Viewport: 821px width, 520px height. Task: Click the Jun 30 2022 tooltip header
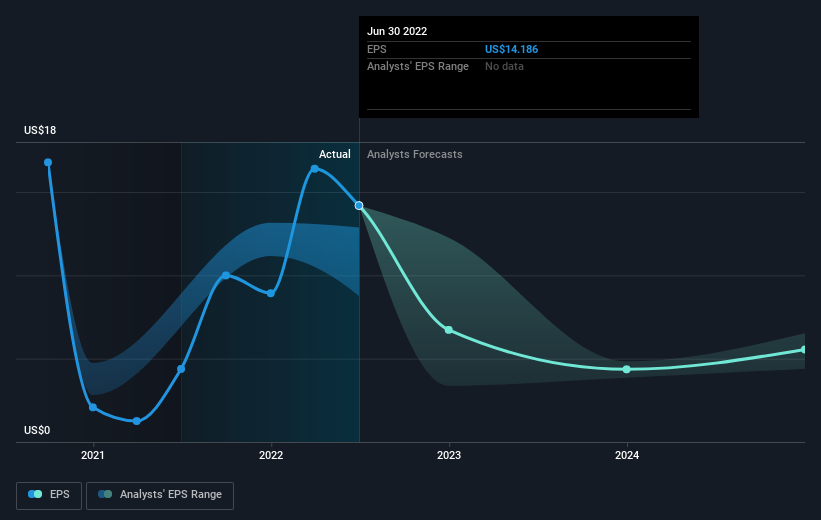397,31
